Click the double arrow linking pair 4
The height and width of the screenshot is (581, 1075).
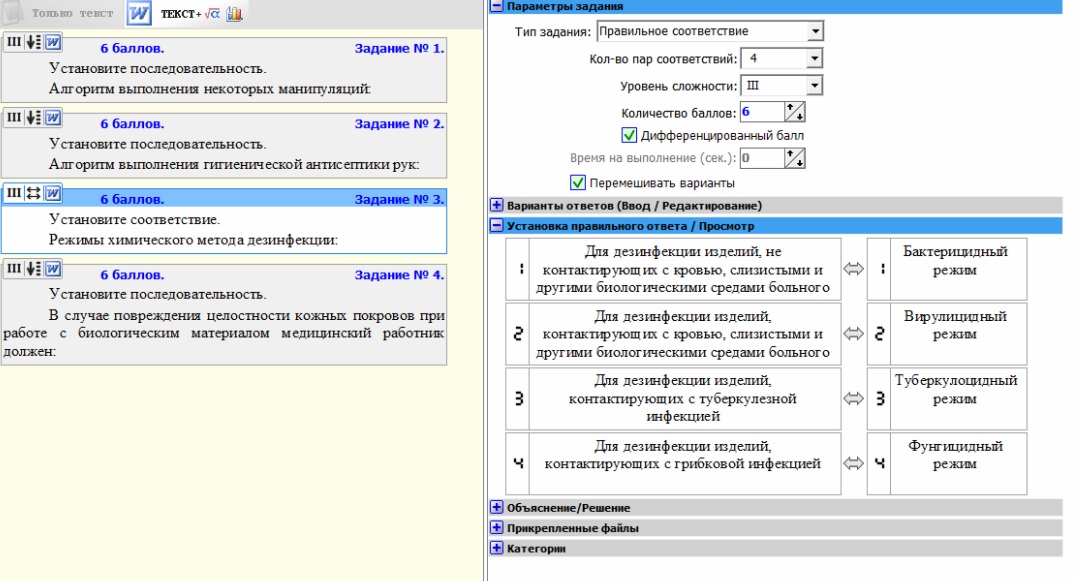[854, 463]
